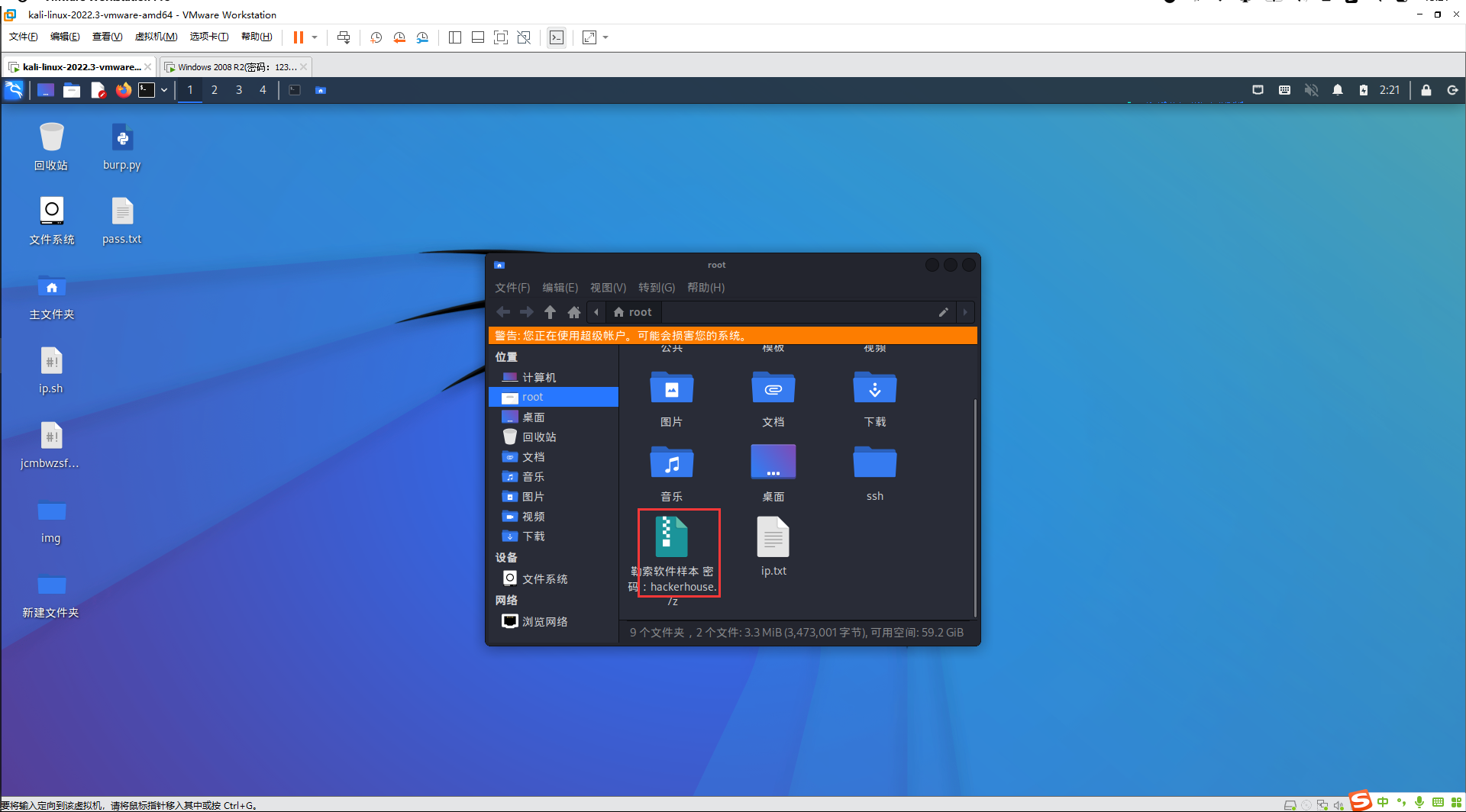1466x812 pixels.
Task: Select the root file manager taskbar button
Action: [x=321, y=90]
